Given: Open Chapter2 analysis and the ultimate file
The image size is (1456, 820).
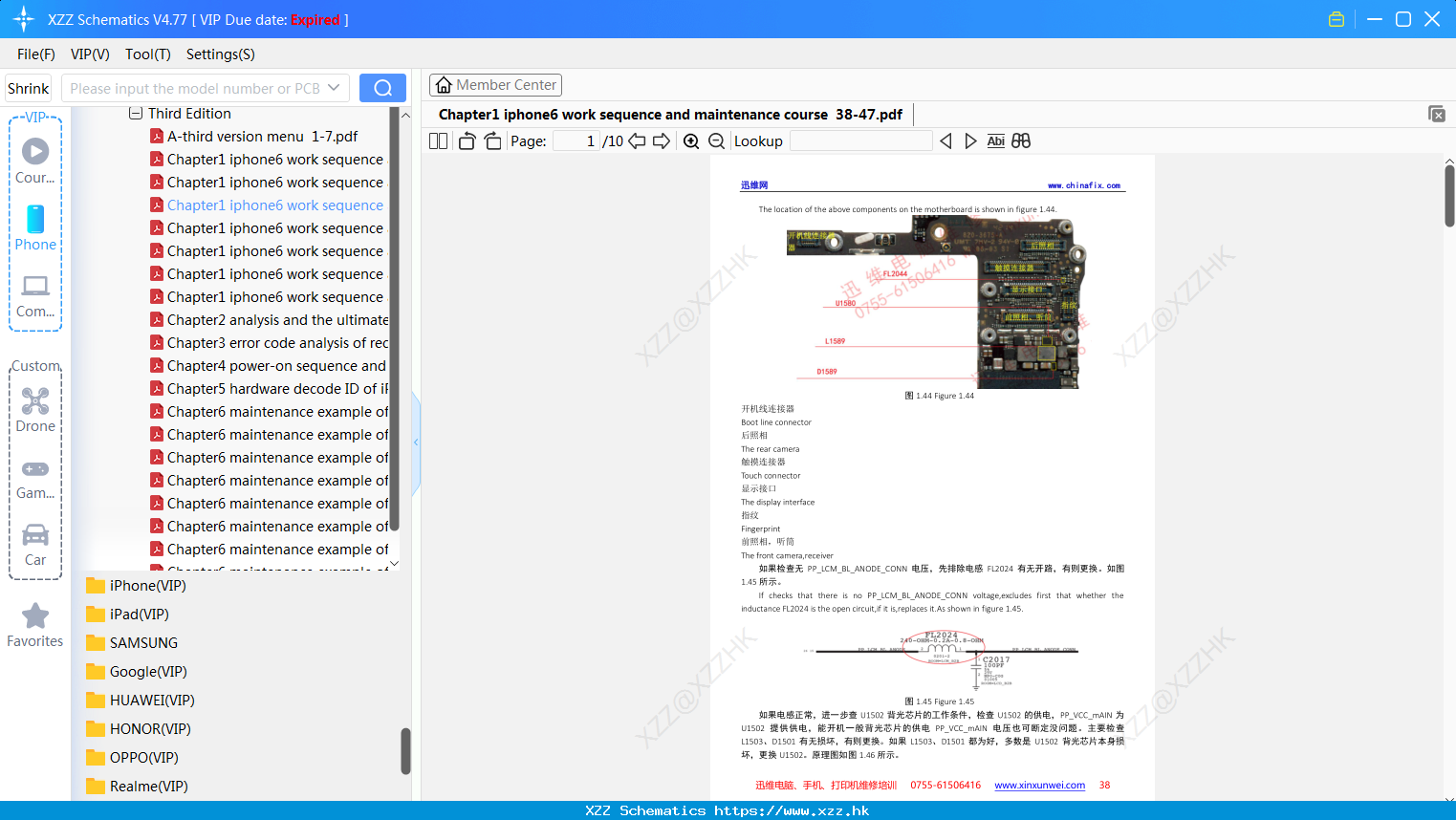Looking at the screenshot, I should click(x=269, y=320).
